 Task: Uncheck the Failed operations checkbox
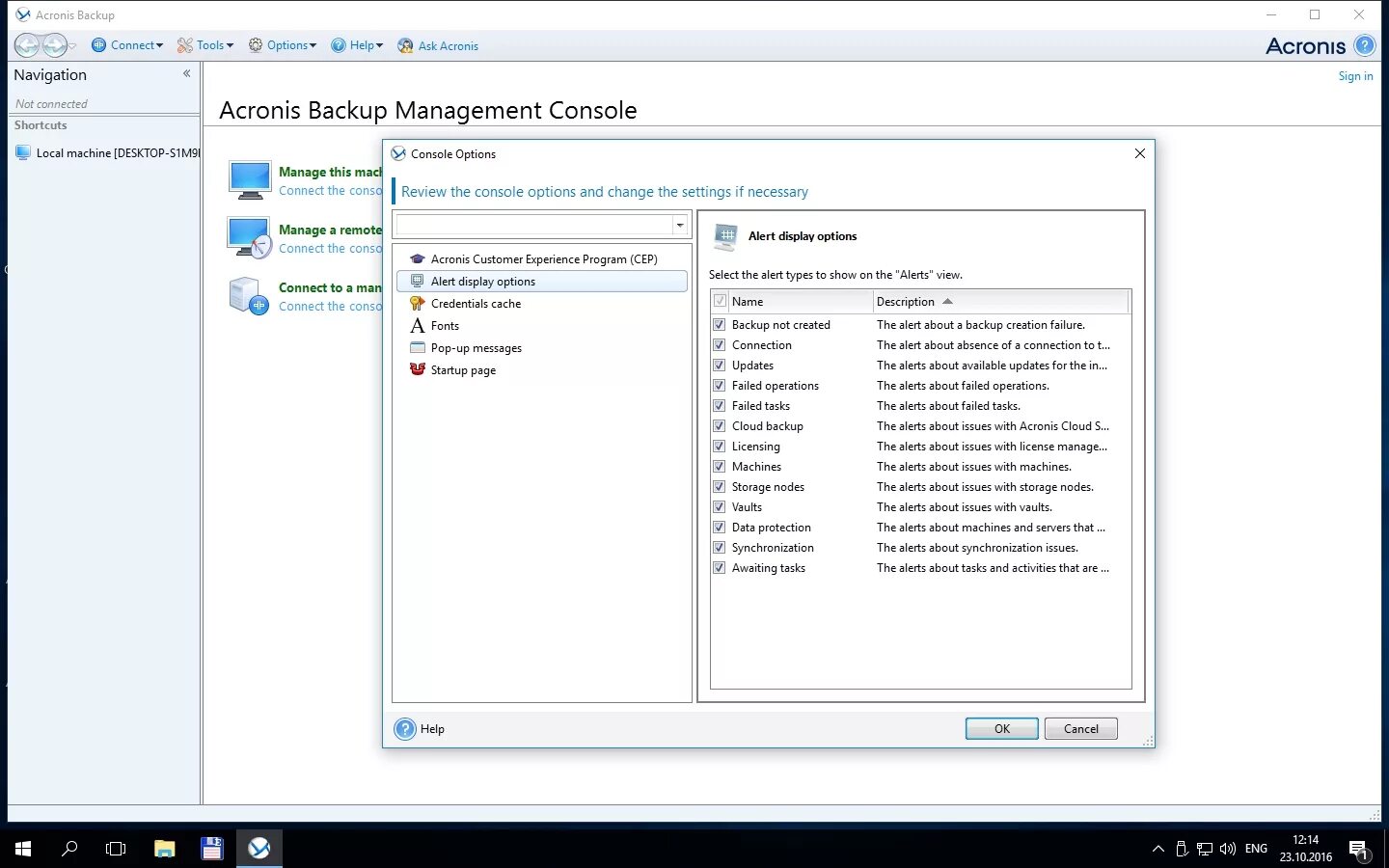[x=720, y=385]
